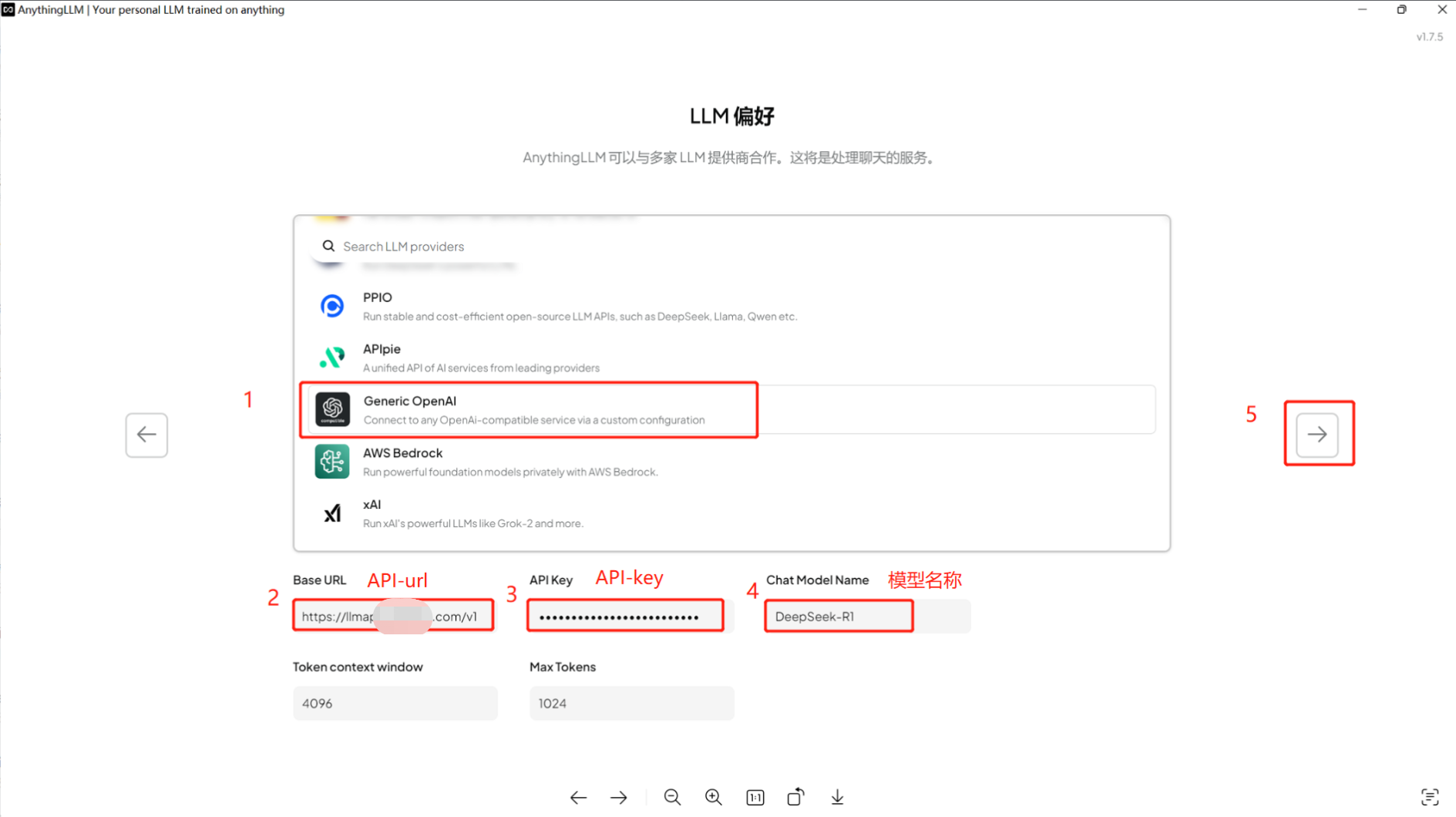Zoom in using viewer magnifier plus icon

[714, 797]
